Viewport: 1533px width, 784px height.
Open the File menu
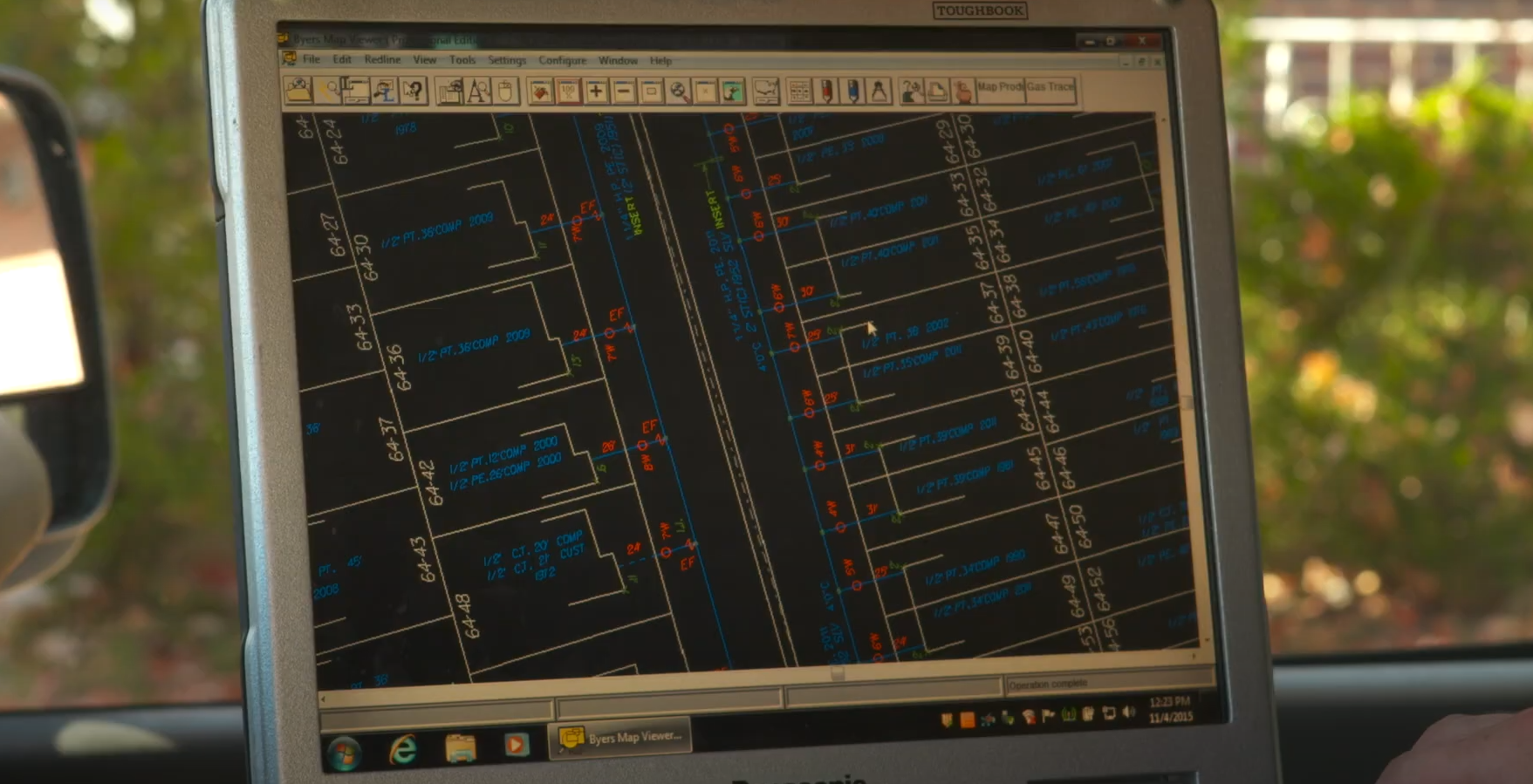click(311, 59)
